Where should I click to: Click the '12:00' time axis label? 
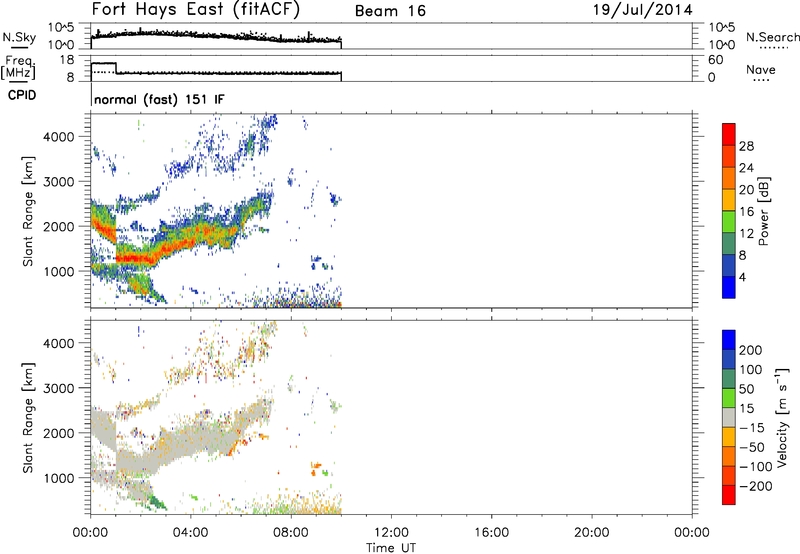[x=391, y=533]
